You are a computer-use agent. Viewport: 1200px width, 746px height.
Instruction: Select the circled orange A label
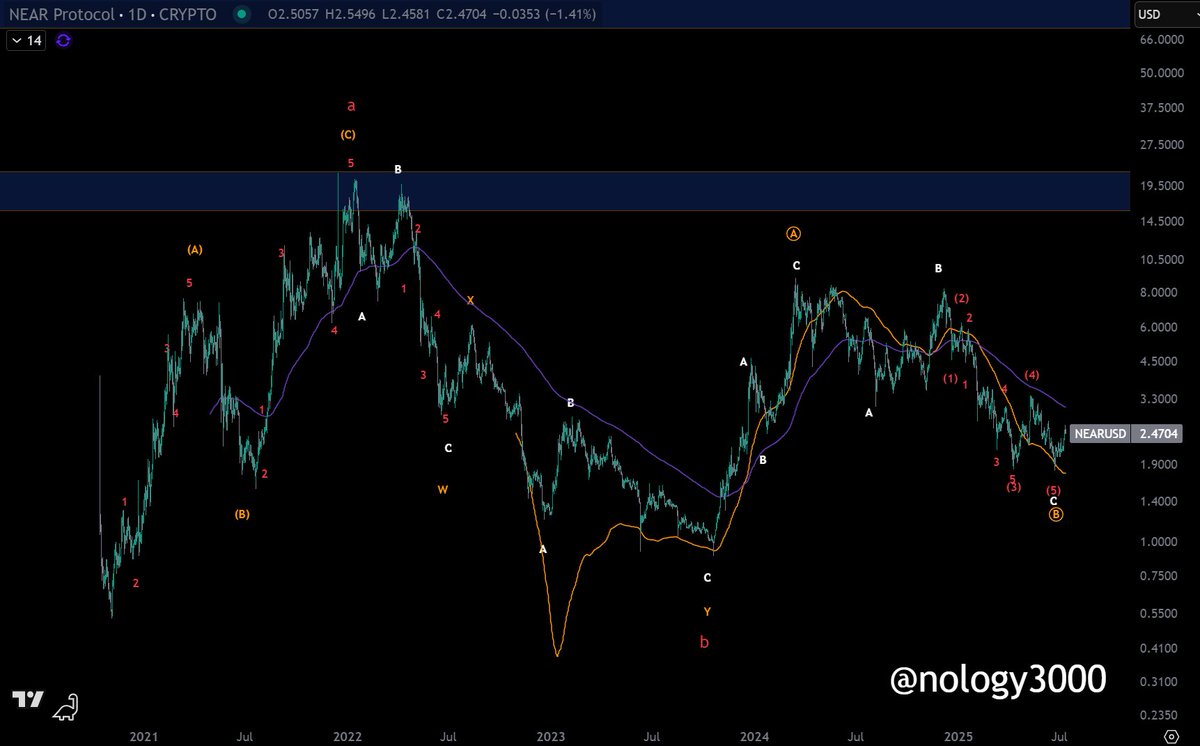794,233
